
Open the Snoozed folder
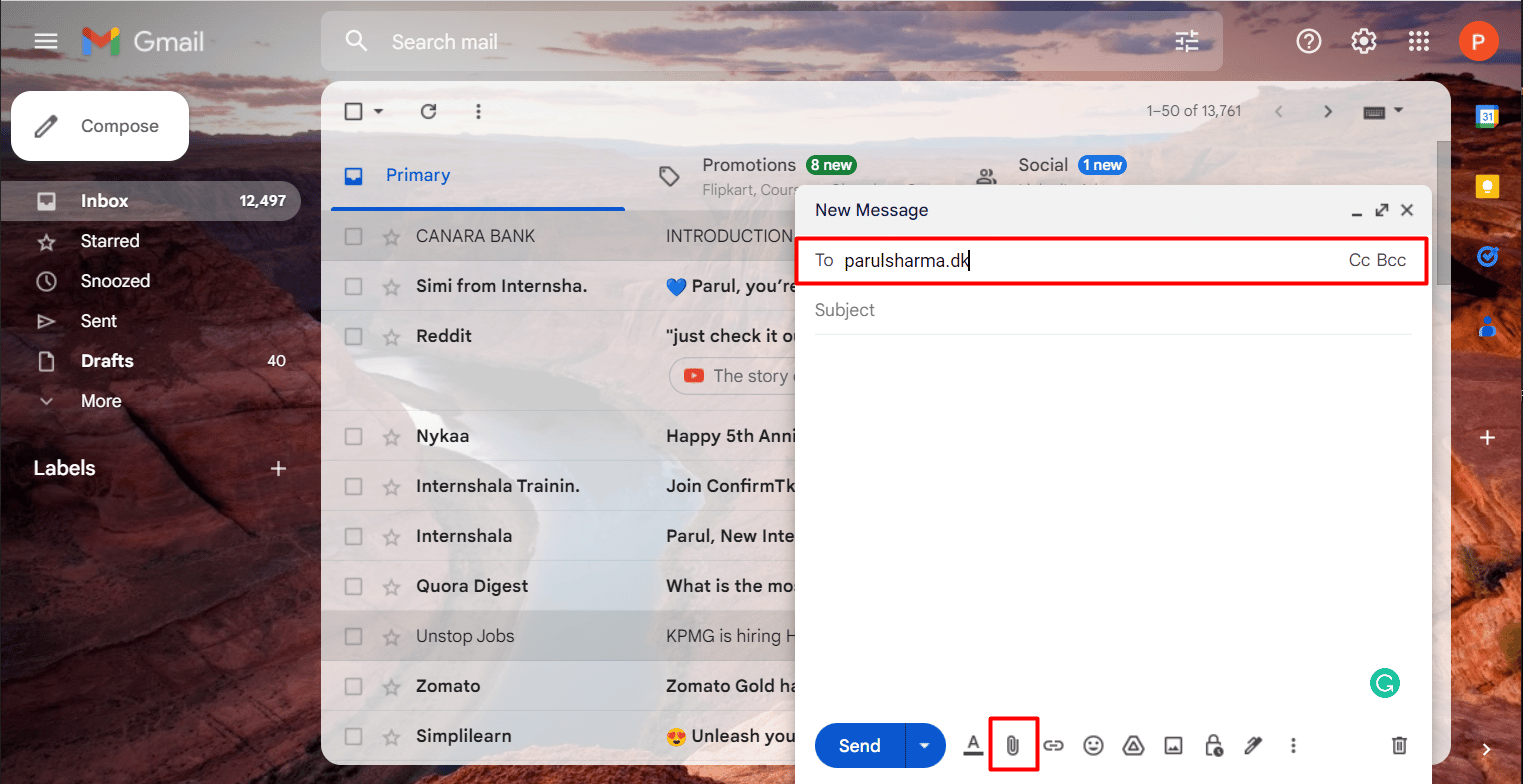coord(150,281)
